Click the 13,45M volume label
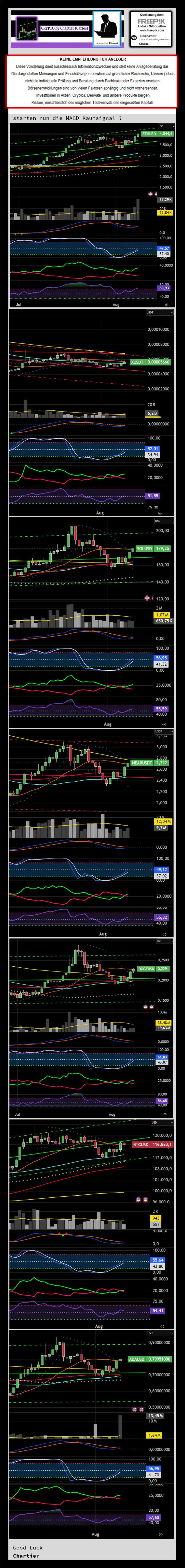This screenshot has width=185, height=1568. point(155,1416)
